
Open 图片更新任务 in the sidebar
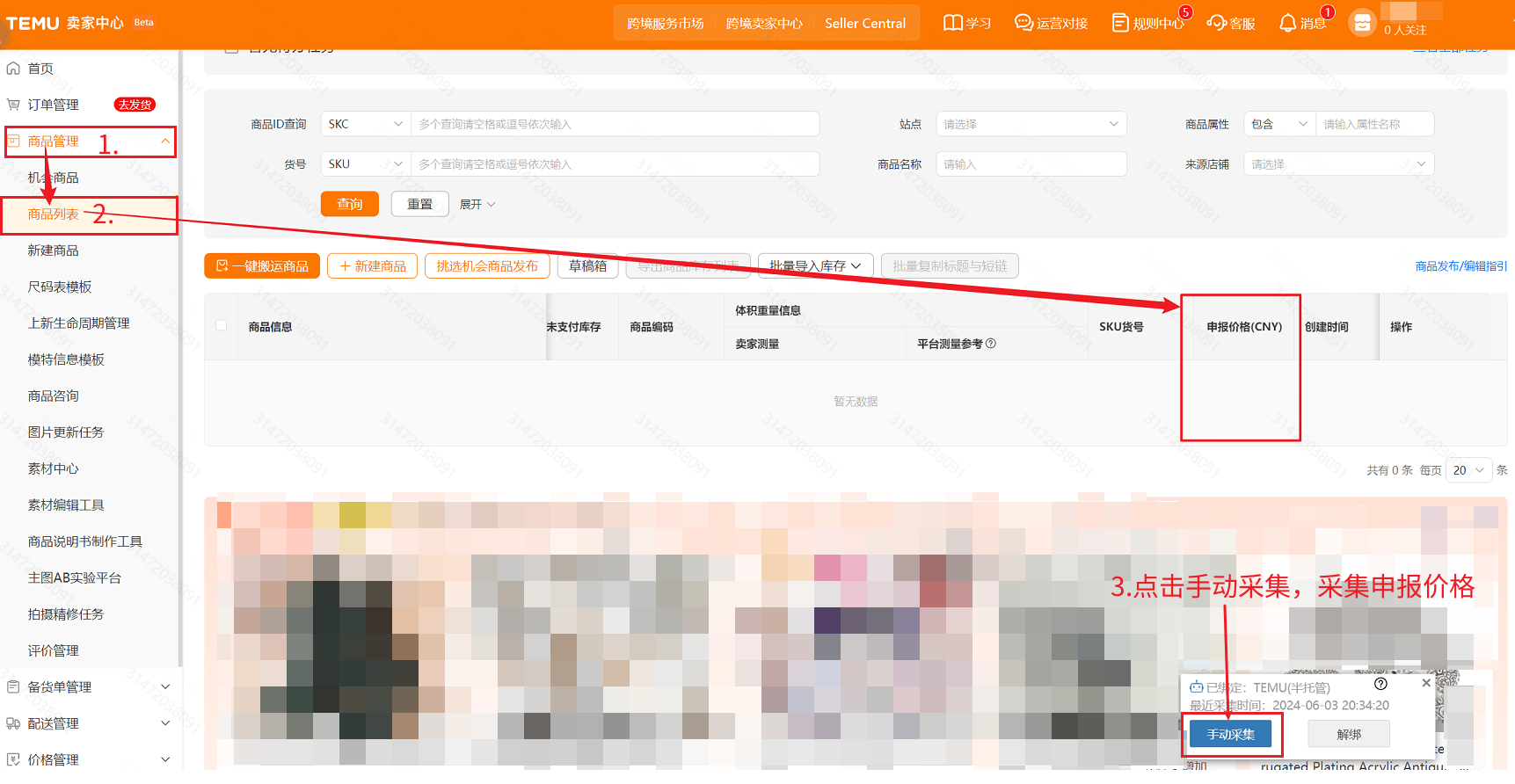66,432
